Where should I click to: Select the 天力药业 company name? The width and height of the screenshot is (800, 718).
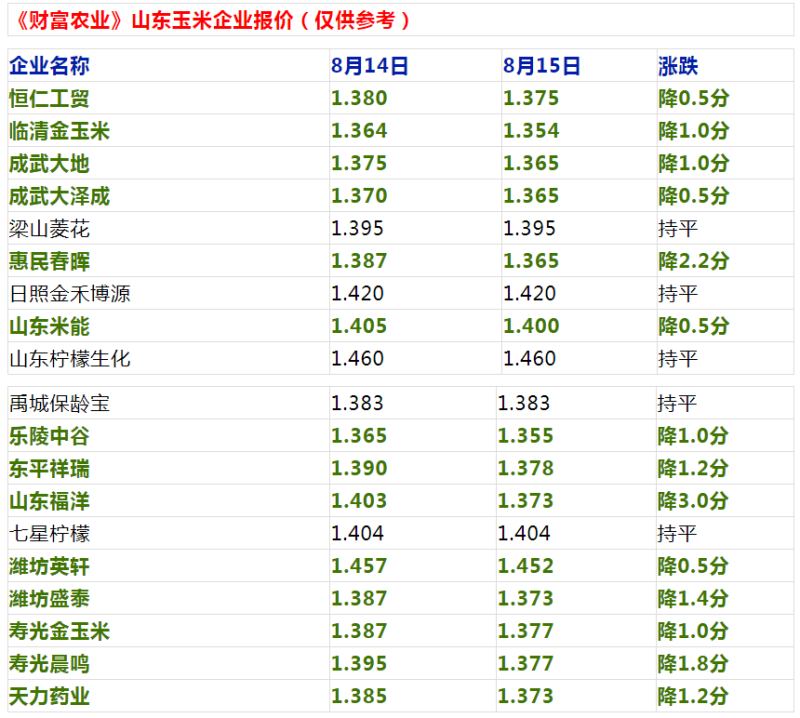pyautogui.click(x=49, y=696)
